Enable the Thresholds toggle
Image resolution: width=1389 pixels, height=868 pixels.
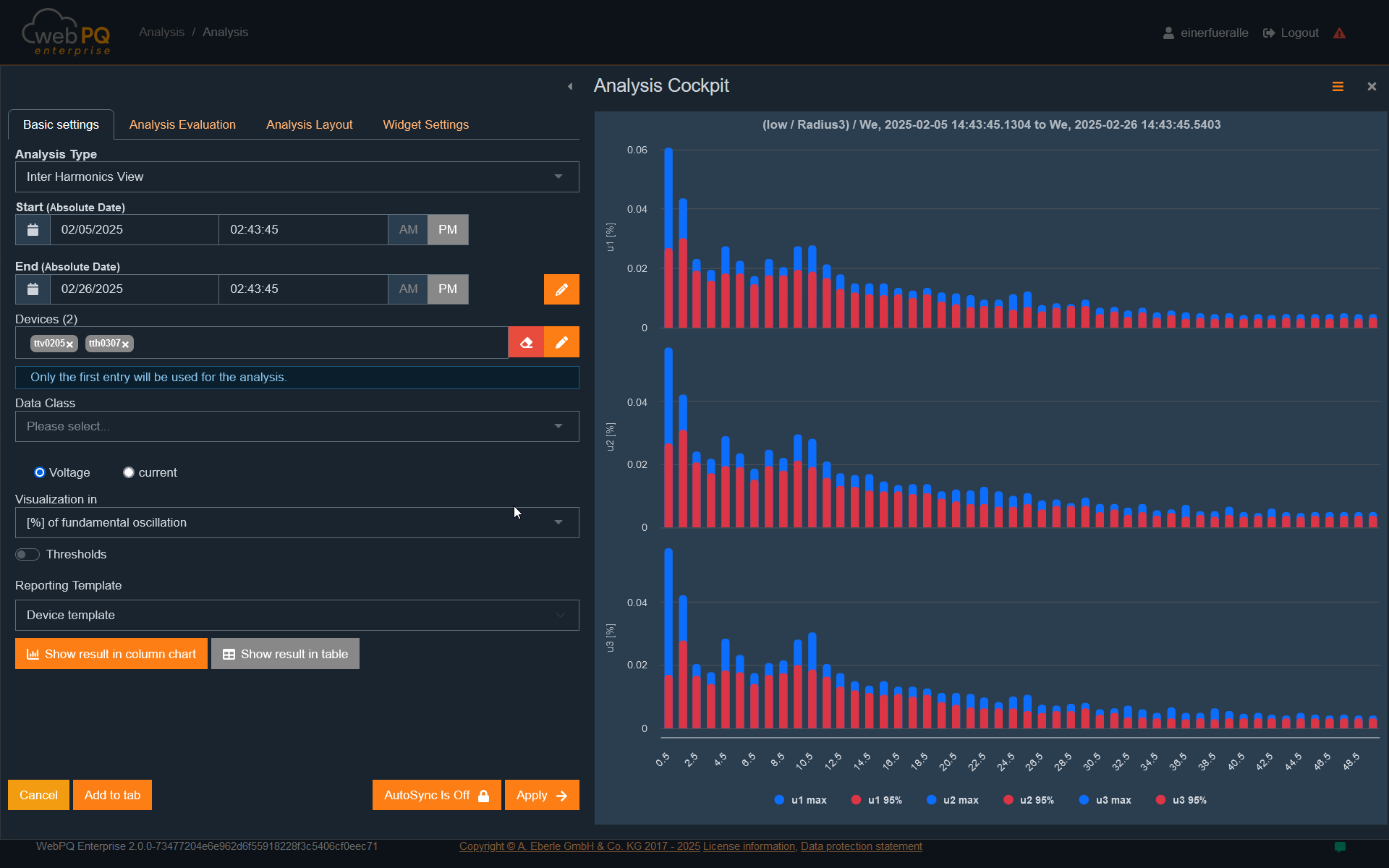click(27, 554)
